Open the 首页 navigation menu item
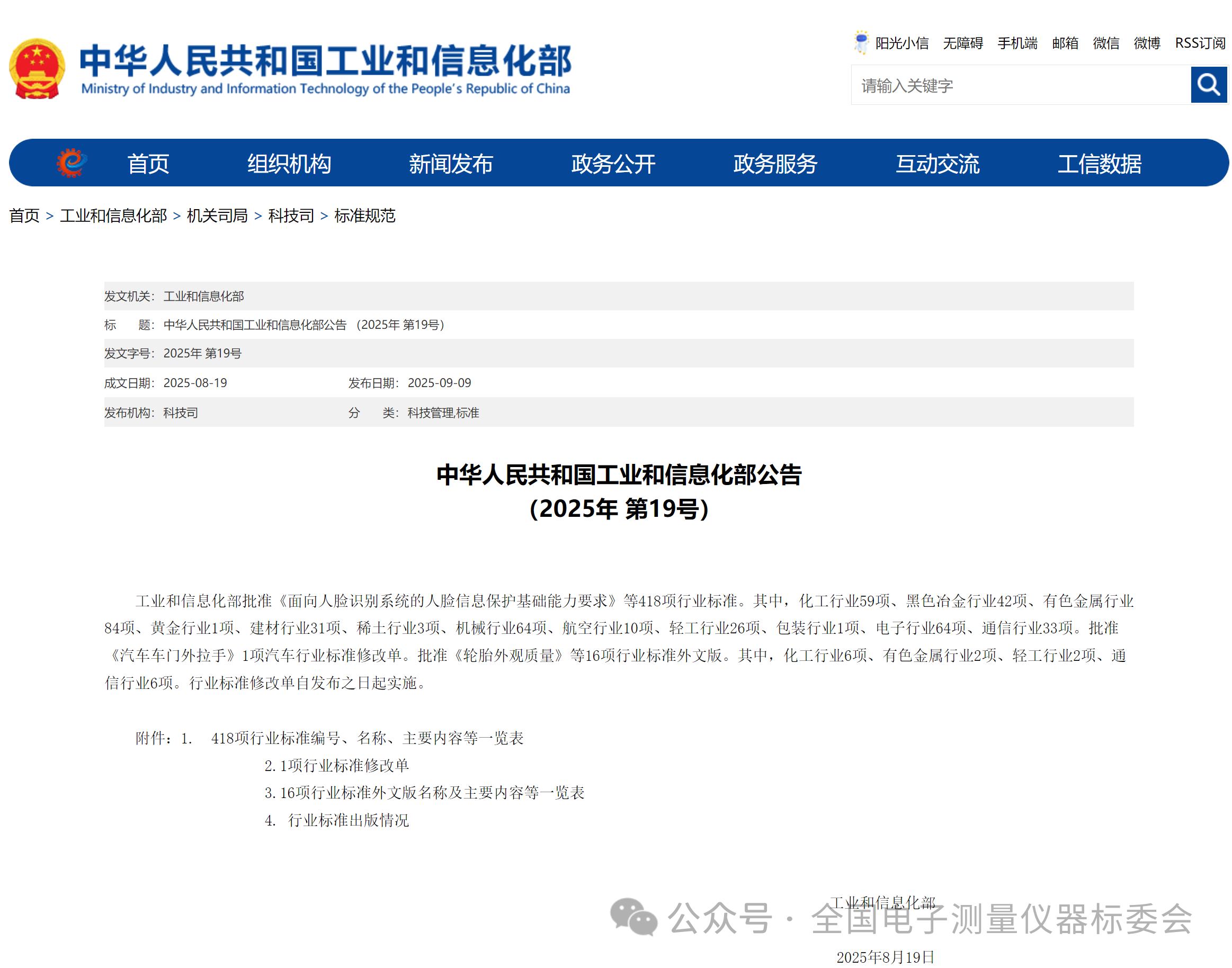1232x968 pixels. (148, 163)
